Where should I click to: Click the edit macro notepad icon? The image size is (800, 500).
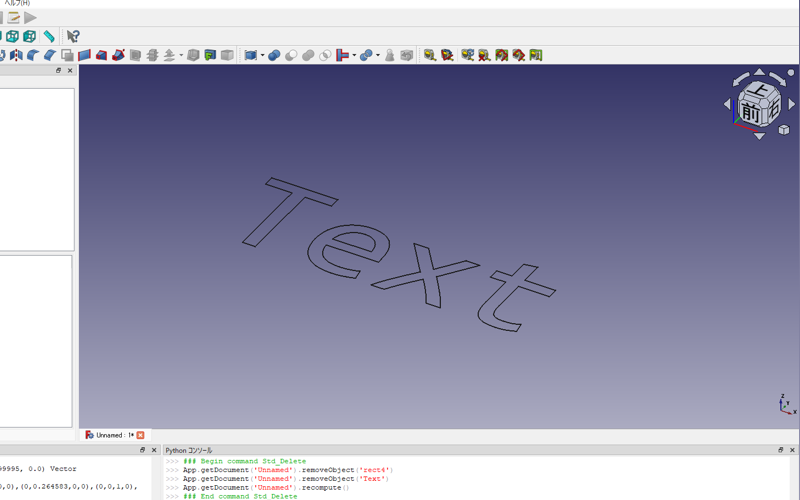14,17
